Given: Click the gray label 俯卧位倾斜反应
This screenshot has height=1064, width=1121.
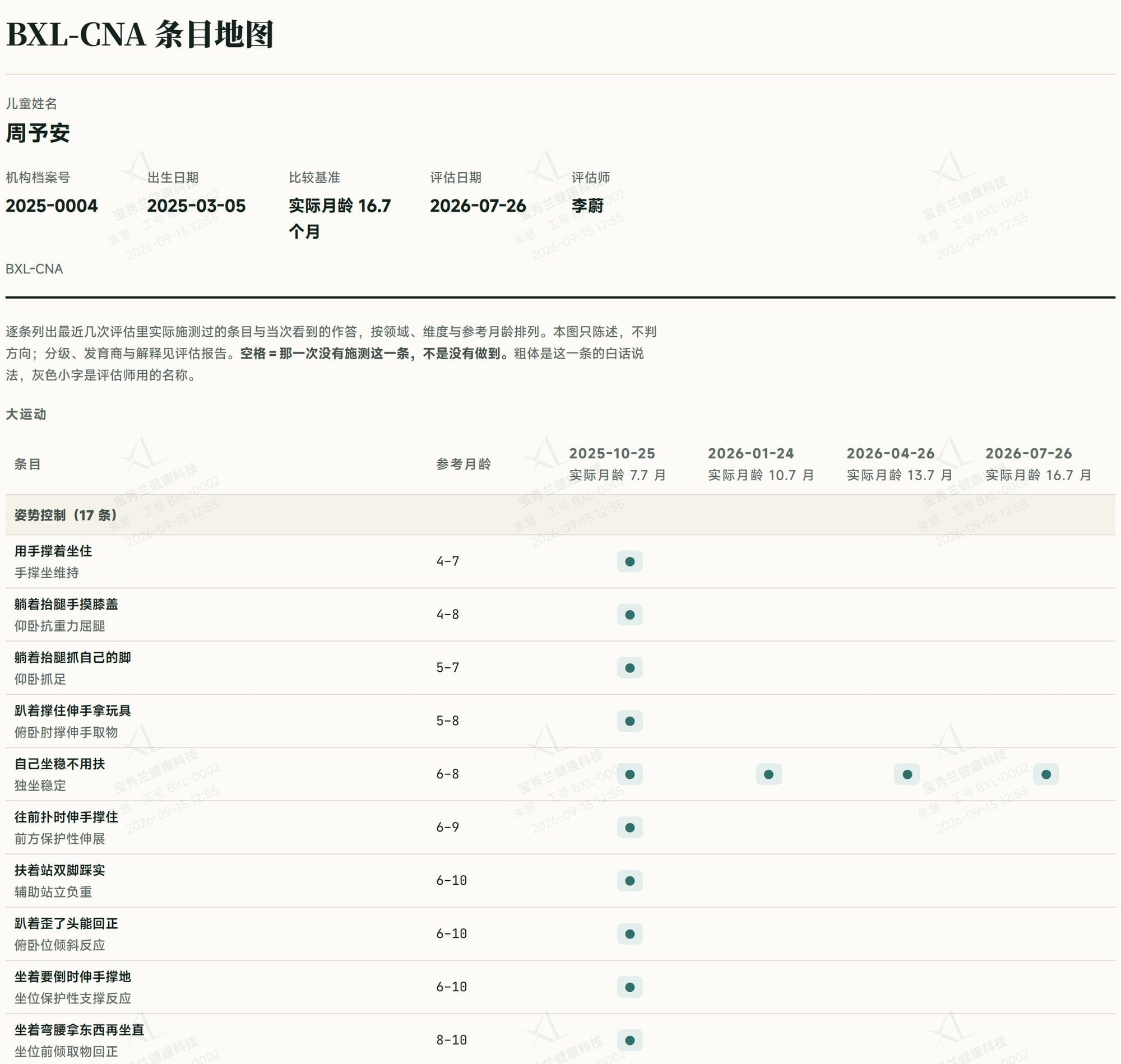Looking at the screenshot, I should click(x=59, y=945).
